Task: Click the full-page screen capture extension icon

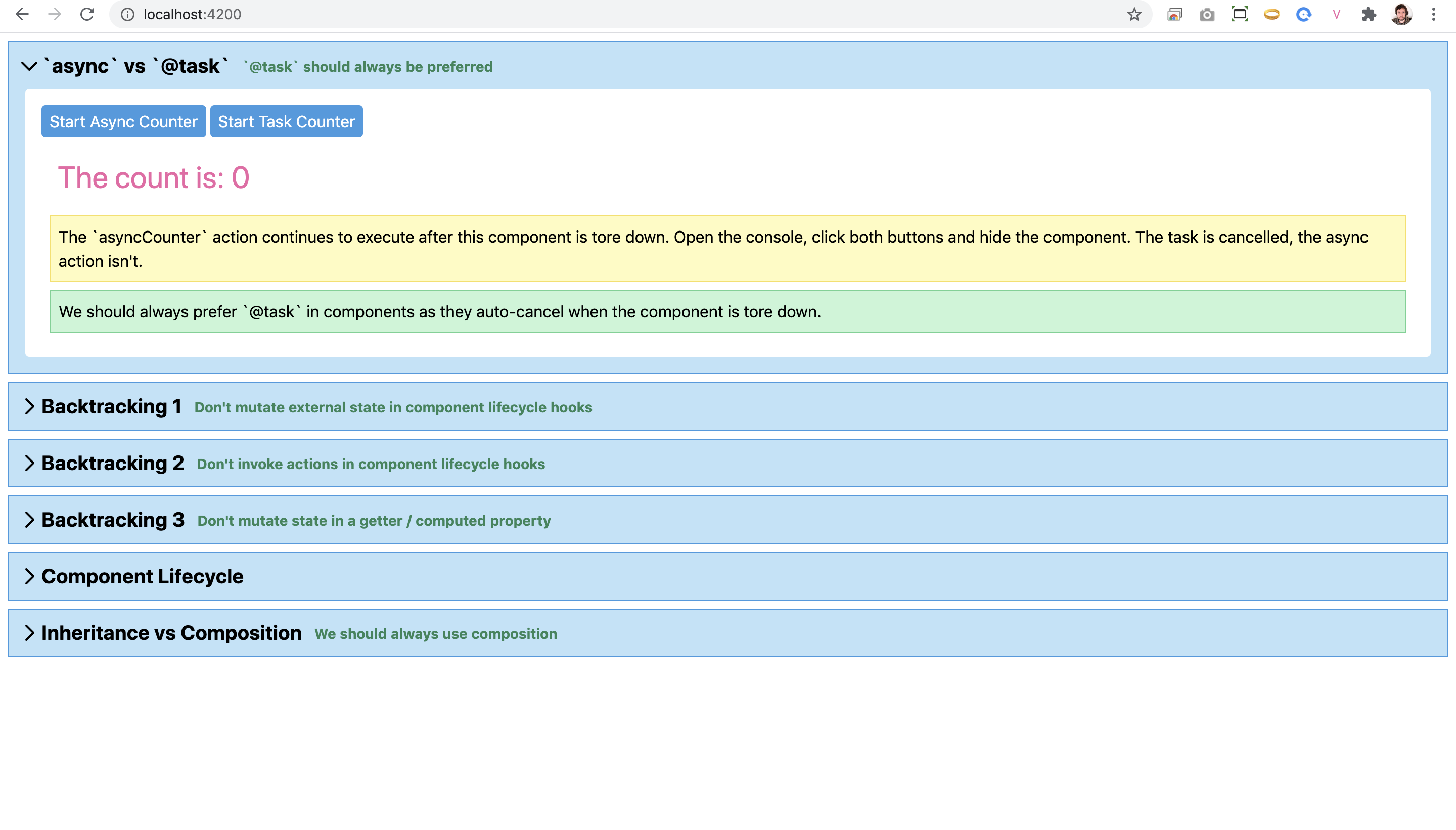Action: (x=1239, y=14)
